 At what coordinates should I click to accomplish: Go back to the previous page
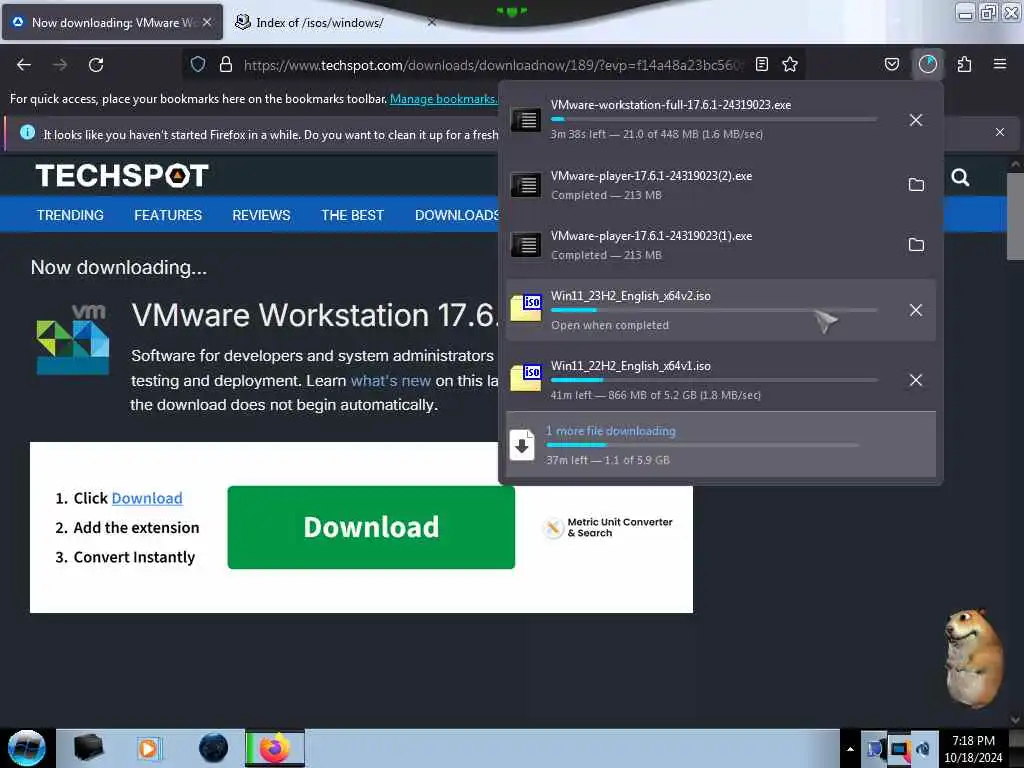point(24,65)
